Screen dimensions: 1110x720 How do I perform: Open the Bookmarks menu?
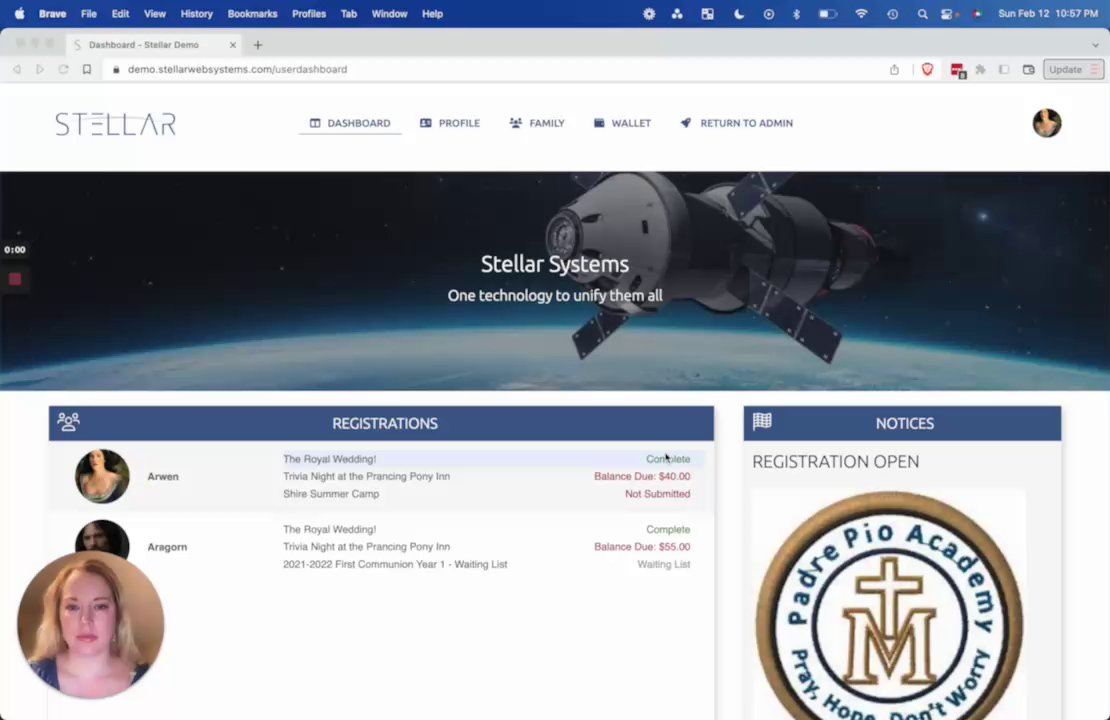[x=252, y=13]
